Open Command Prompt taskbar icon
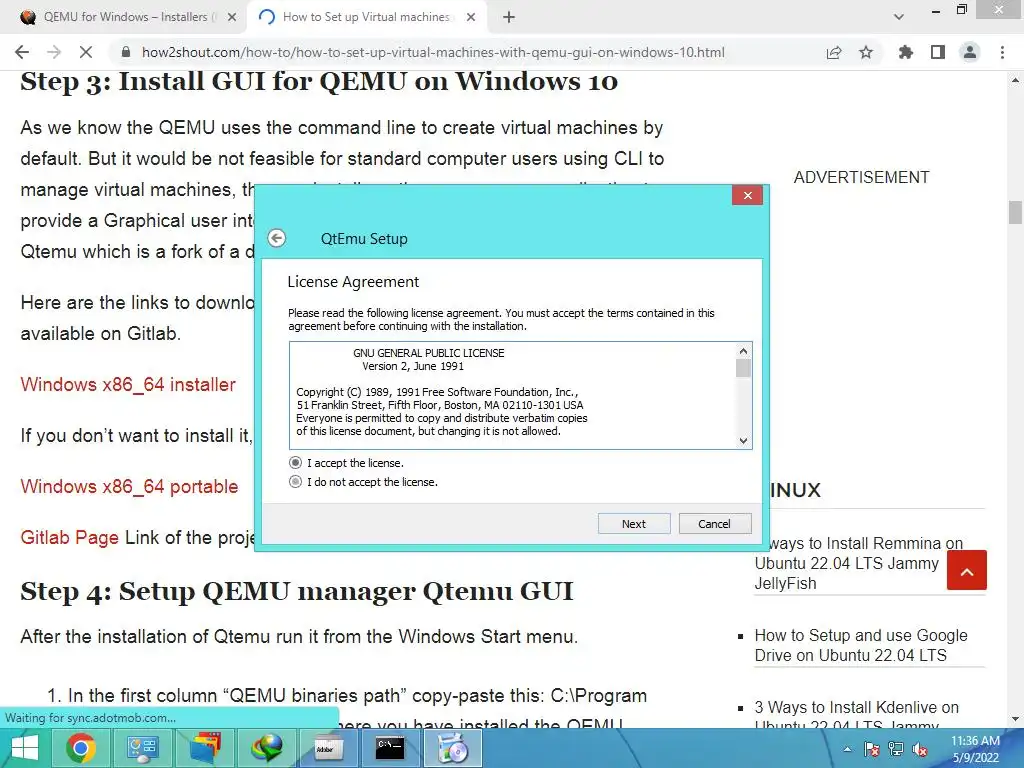The width and height of the screenshot is (1024, 768). 391,748
